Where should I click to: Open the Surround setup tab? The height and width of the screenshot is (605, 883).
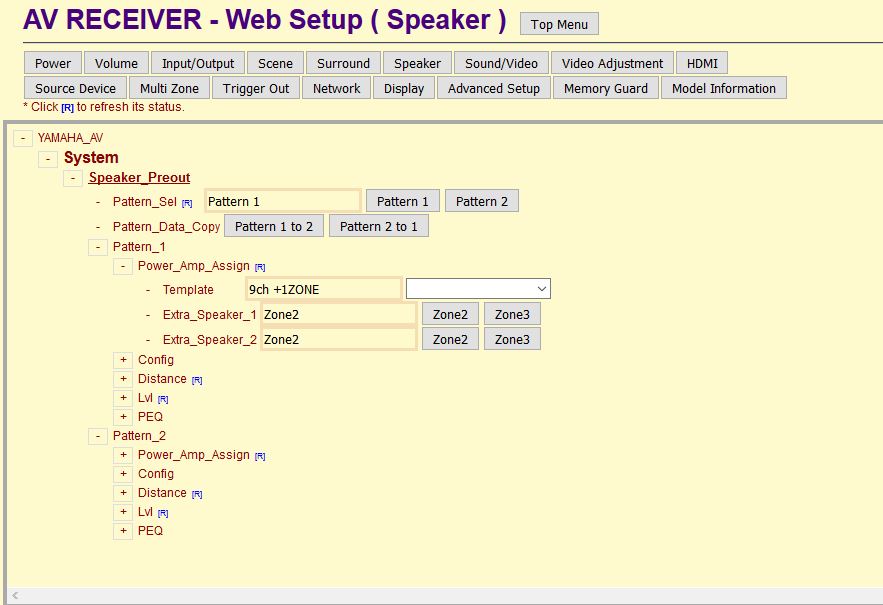click(x=343, y=63)
